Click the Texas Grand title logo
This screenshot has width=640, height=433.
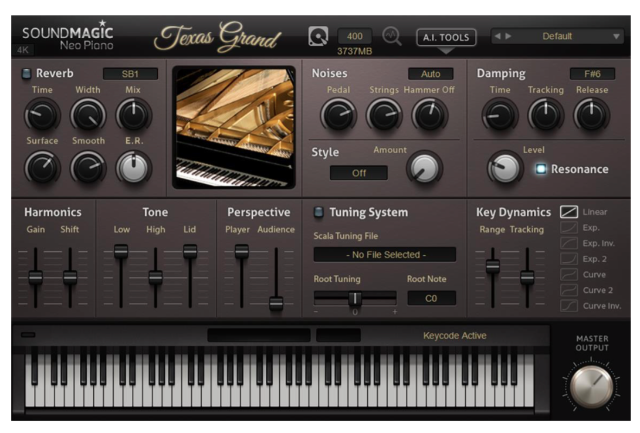pyautogui.click(x=217, y=38)
